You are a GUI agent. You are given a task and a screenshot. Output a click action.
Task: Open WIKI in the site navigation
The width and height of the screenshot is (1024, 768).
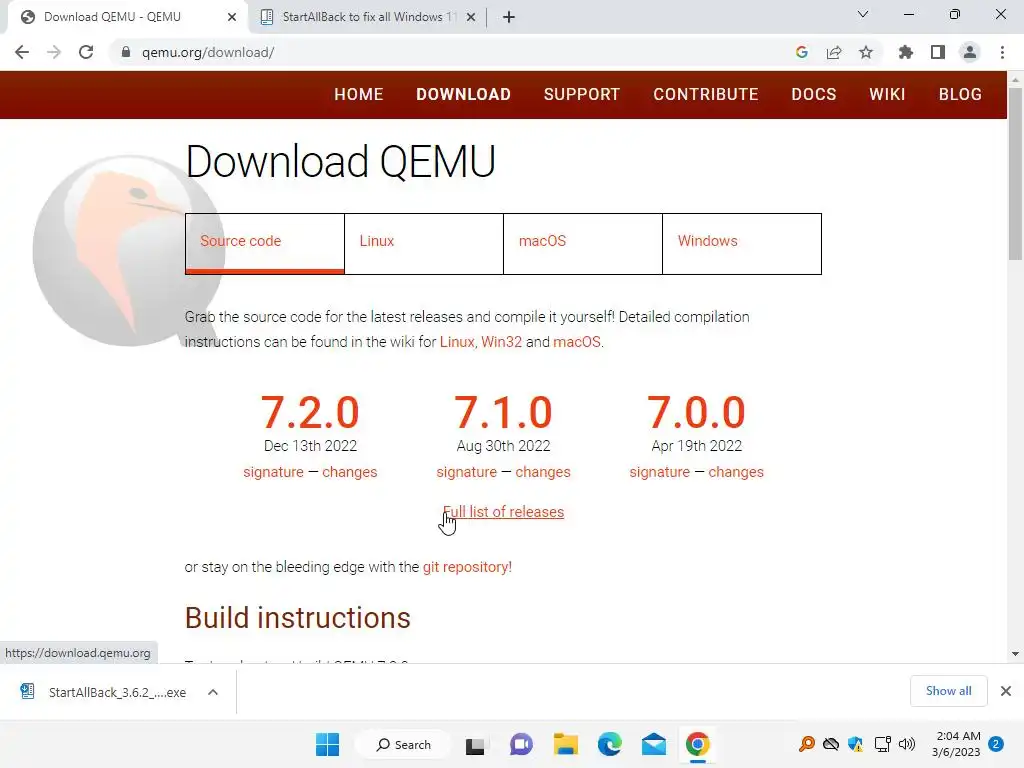coord(888,95)
